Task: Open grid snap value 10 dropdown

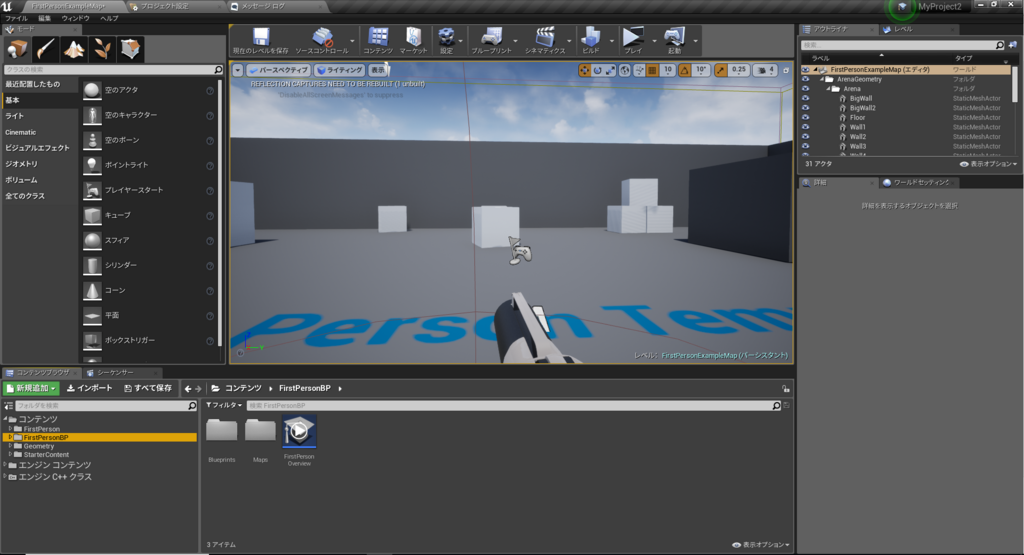Action: pyautogui.click(x=667, y=70)
